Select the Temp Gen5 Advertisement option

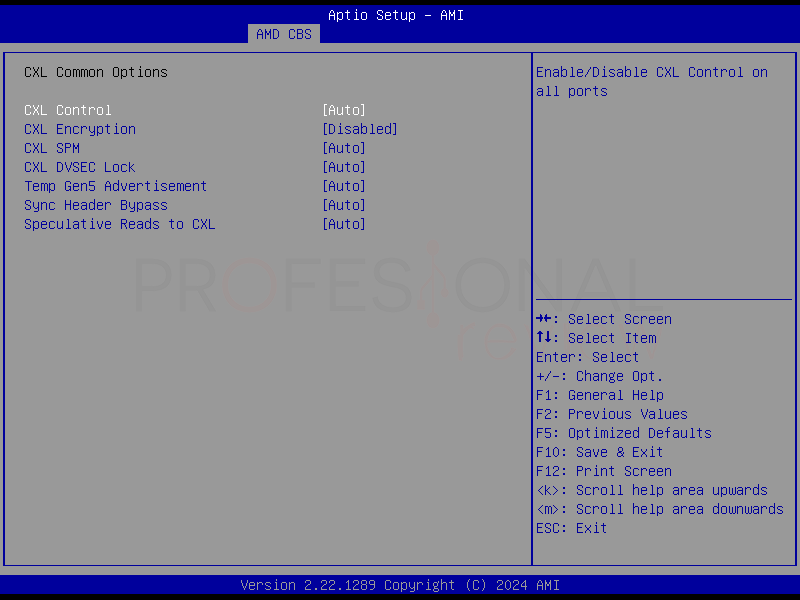(115, 186)
